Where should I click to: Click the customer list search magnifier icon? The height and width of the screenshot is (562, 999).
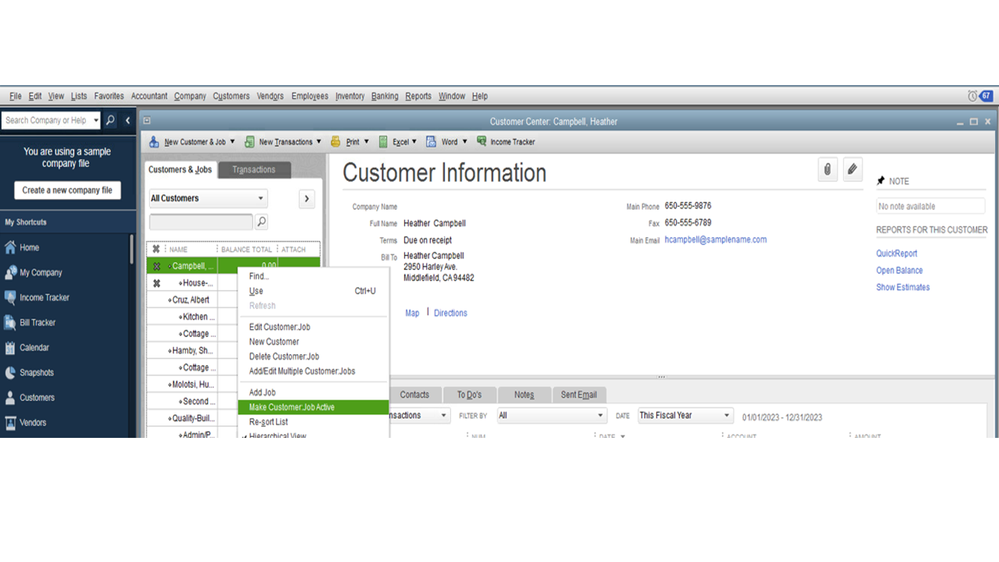261,222
